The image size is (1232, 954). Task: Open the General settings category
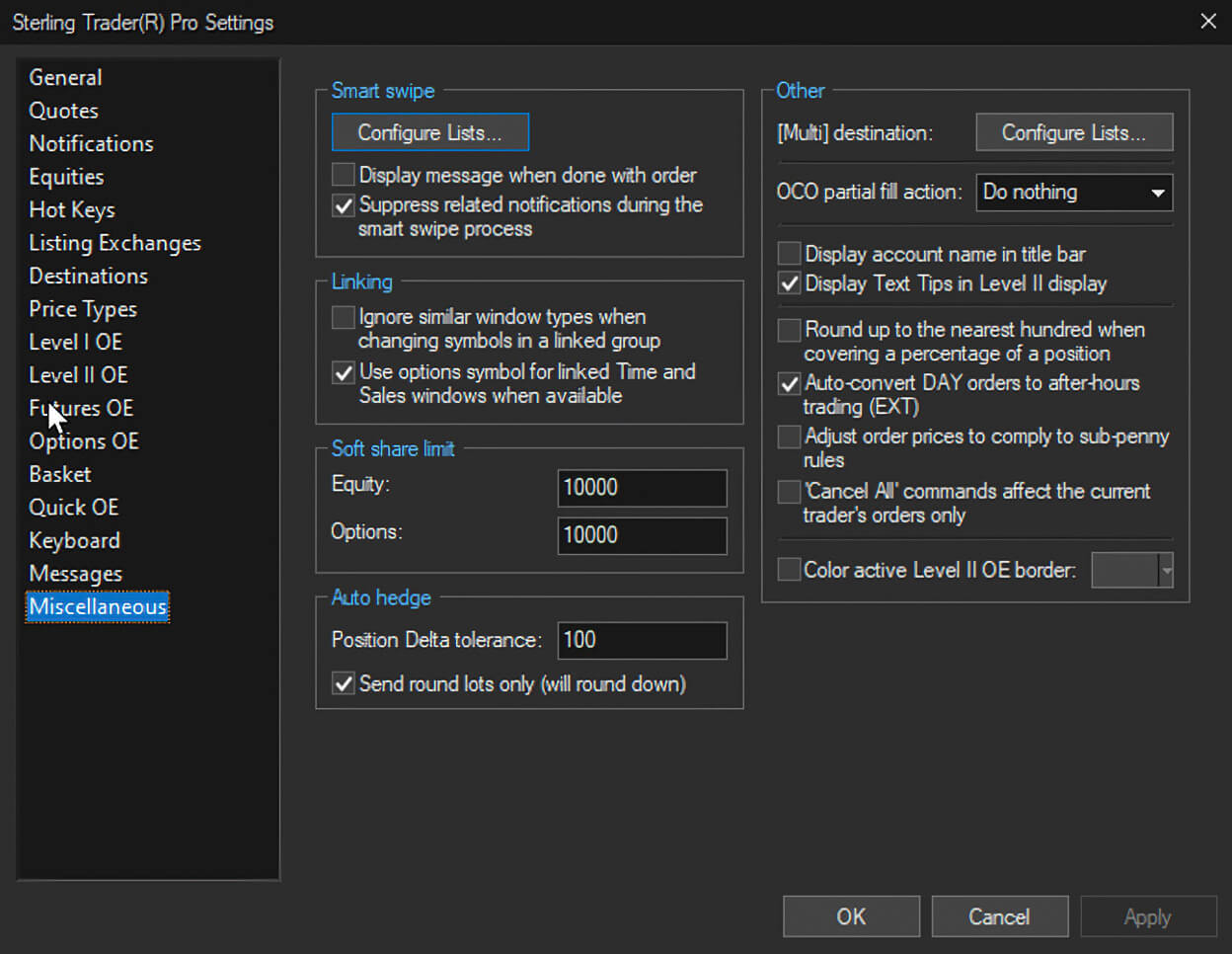tap(65, 77)
